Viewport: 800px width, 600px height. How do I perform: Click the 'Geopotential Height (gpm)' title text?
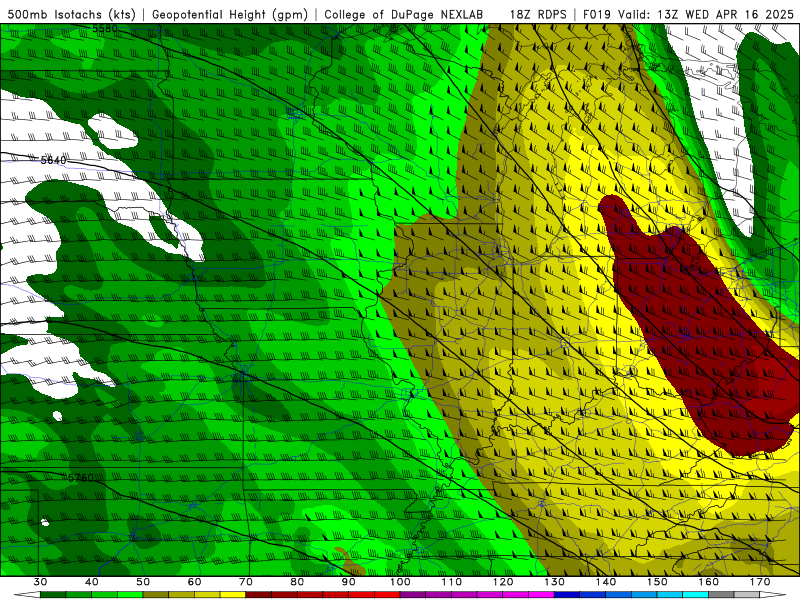pos(230,14)
